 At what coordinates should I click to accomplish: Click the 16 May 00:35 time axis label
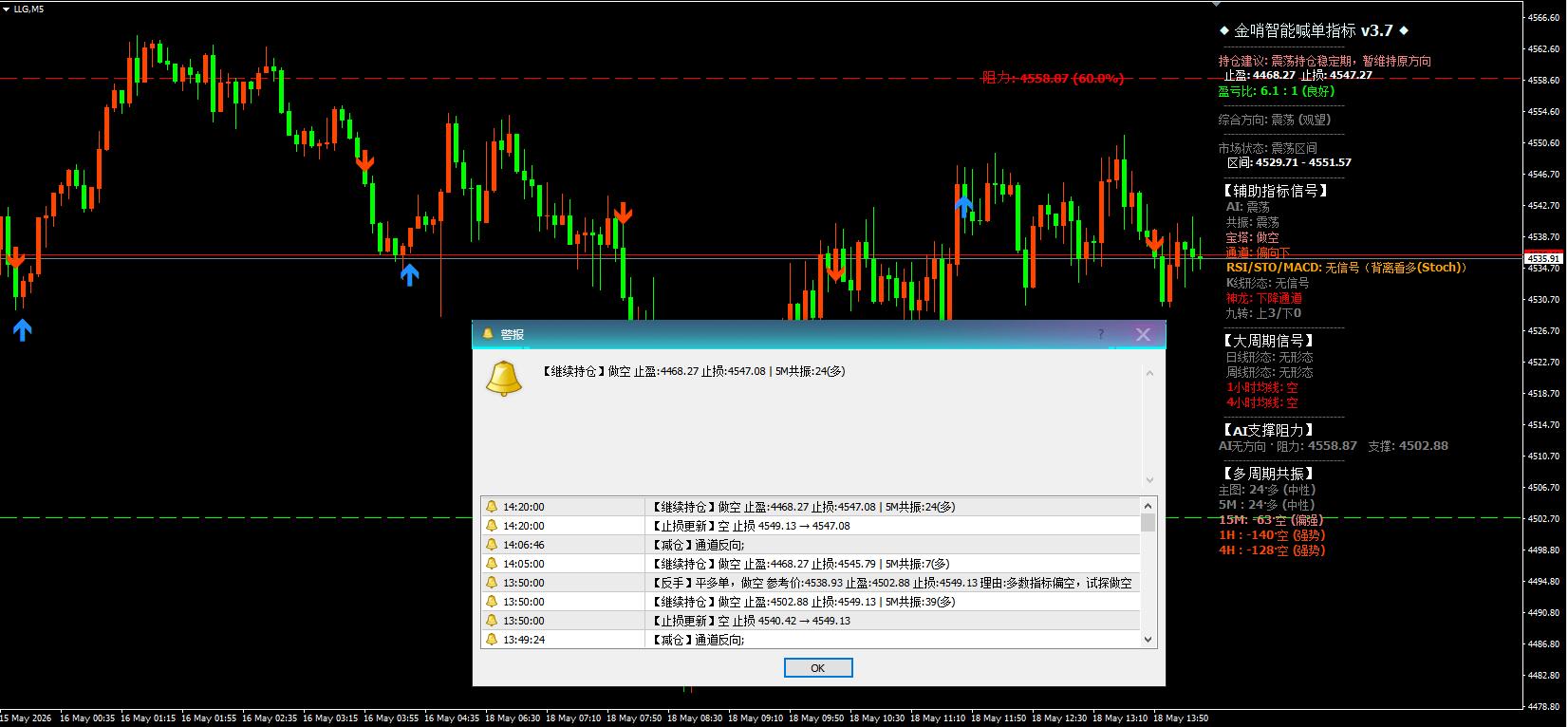coord(87,718)
